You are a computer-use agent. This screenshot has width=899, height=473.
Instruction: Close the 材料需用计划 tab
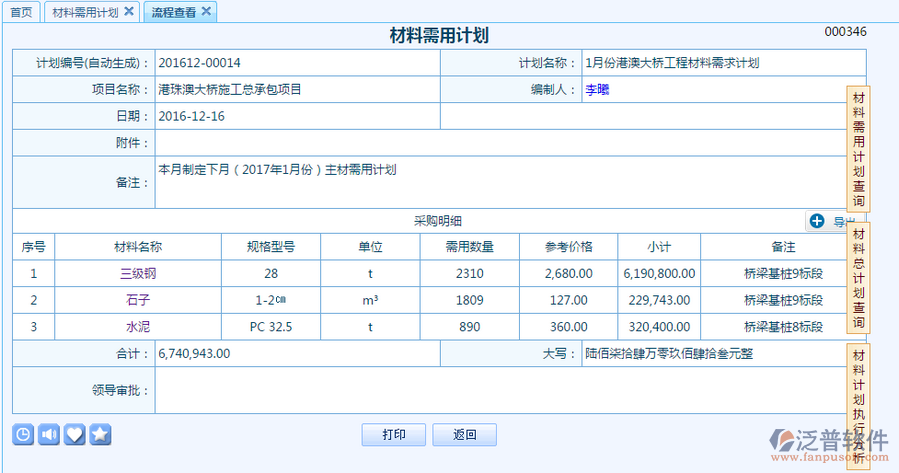[129, 12]
